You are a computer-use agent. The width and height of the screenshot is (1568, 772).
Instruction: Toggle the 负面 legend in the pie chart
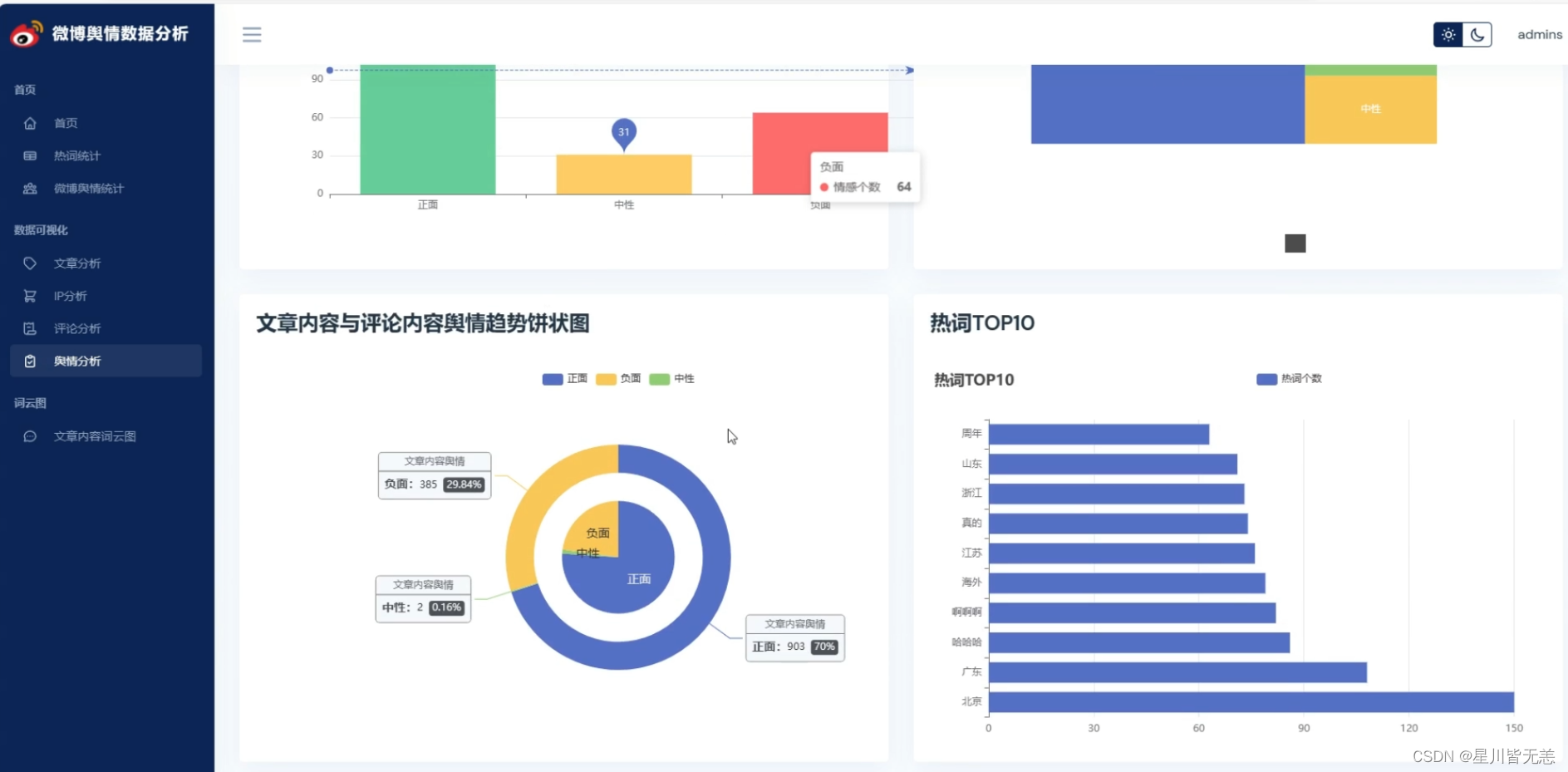pyautogui.click(x=619, y=379)
